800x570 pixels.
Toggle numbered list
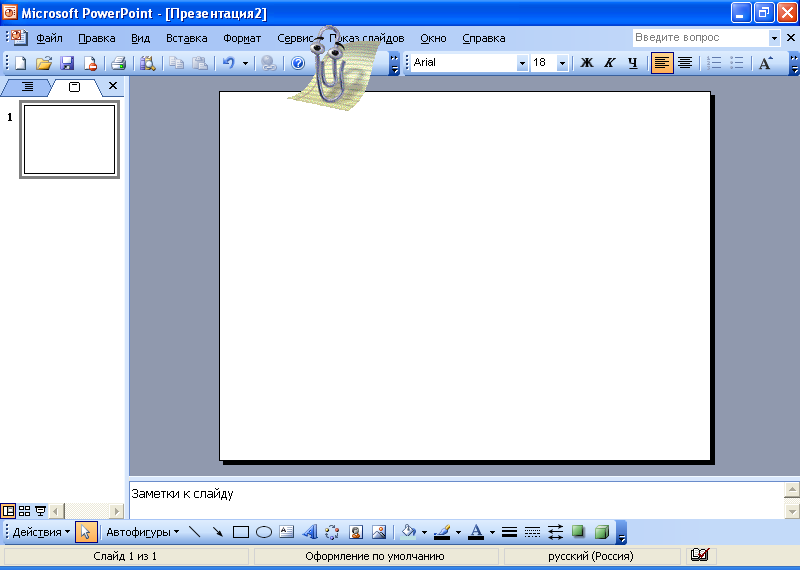point(714,63)
